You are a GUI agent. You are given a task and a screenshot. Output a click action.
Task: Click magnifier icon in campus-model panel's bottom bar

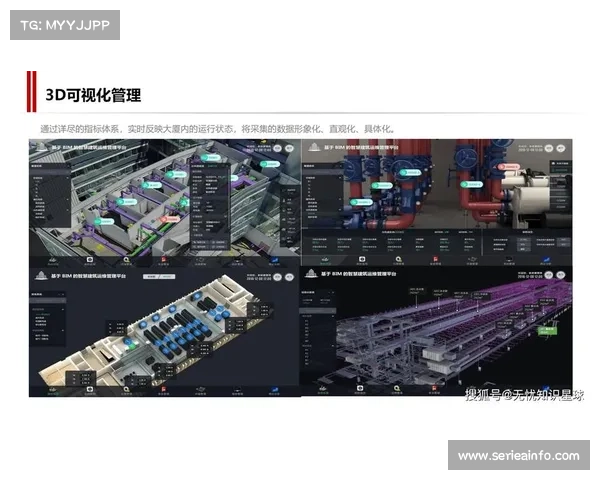click(x=126, y=260)
